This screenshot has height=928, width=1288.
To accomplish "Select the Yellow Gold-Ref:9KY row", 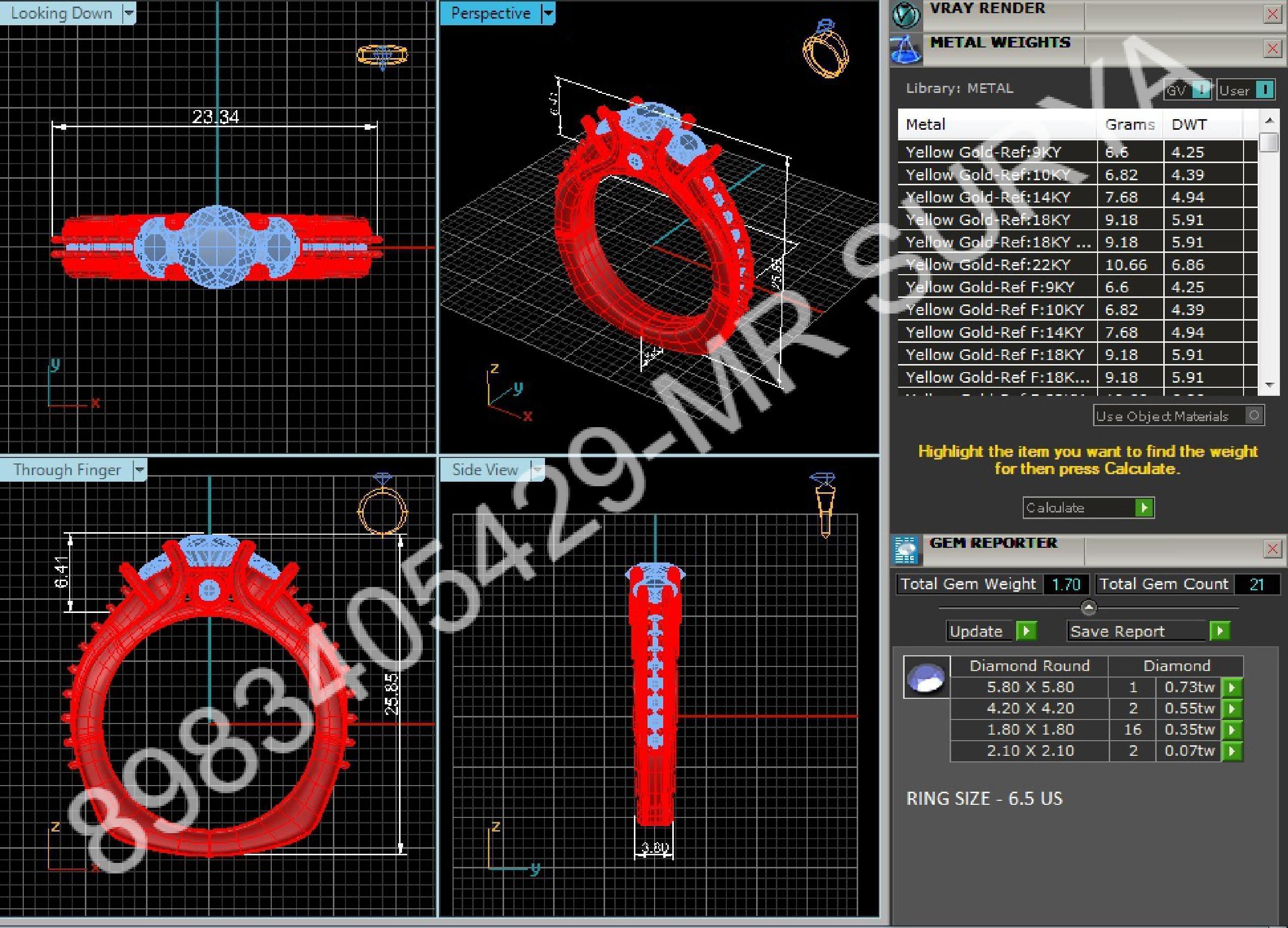I will click(1077, 152).
